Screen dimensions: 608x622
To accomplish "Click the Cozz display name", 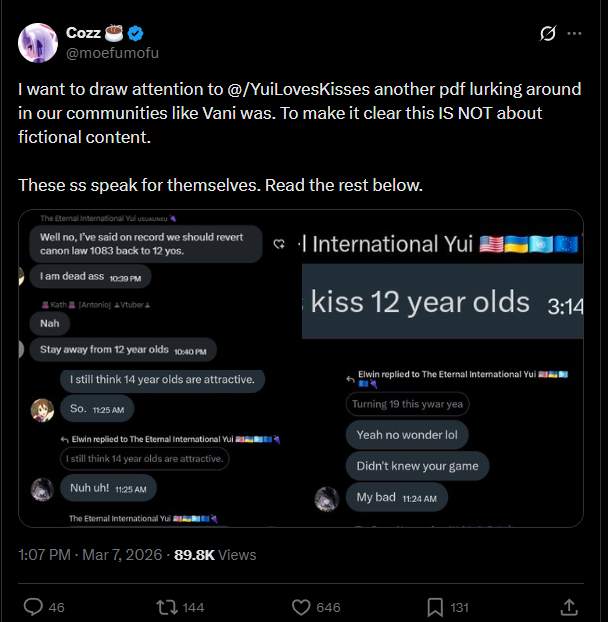I will coord(83,32).
